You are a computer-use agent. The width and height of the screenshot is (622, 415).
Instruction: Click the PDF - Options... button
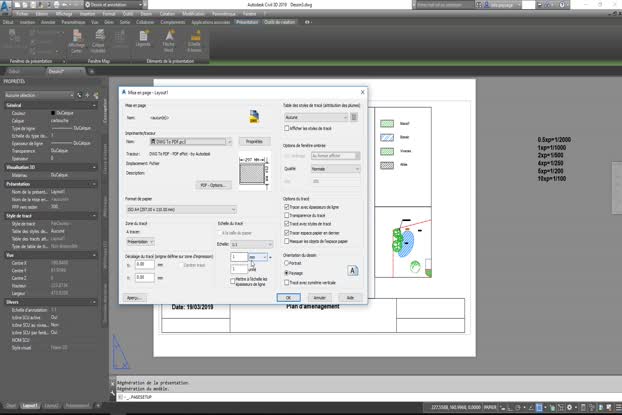(x=213, y=185)
